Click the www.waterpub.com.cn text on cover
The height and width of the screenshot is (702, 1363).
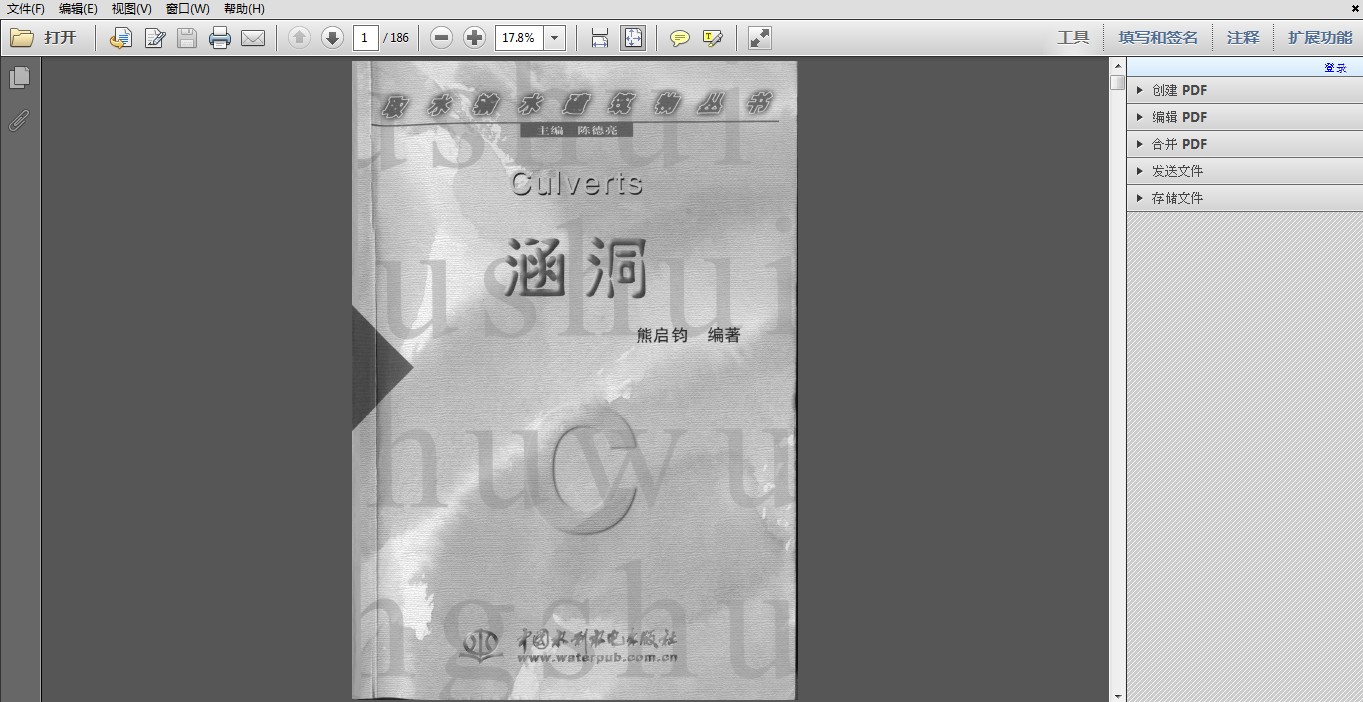point(598,658)
